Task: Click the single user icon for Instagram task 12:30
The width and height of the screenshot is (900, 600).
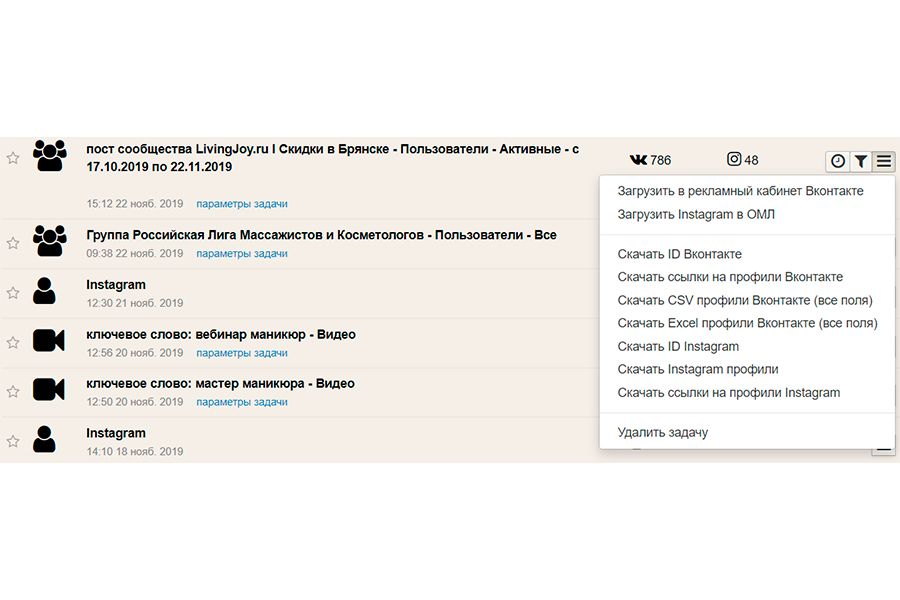Action: (44, 291)
